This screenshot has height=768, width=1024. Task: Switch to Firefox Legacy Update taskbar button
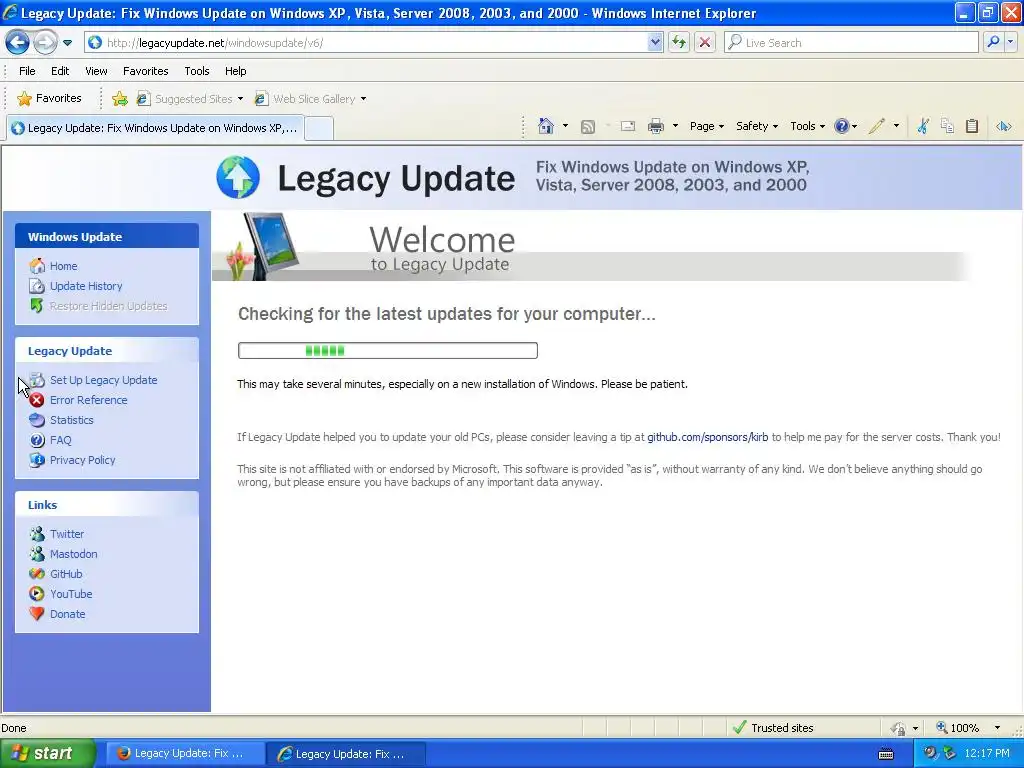[x=185, y=753]
